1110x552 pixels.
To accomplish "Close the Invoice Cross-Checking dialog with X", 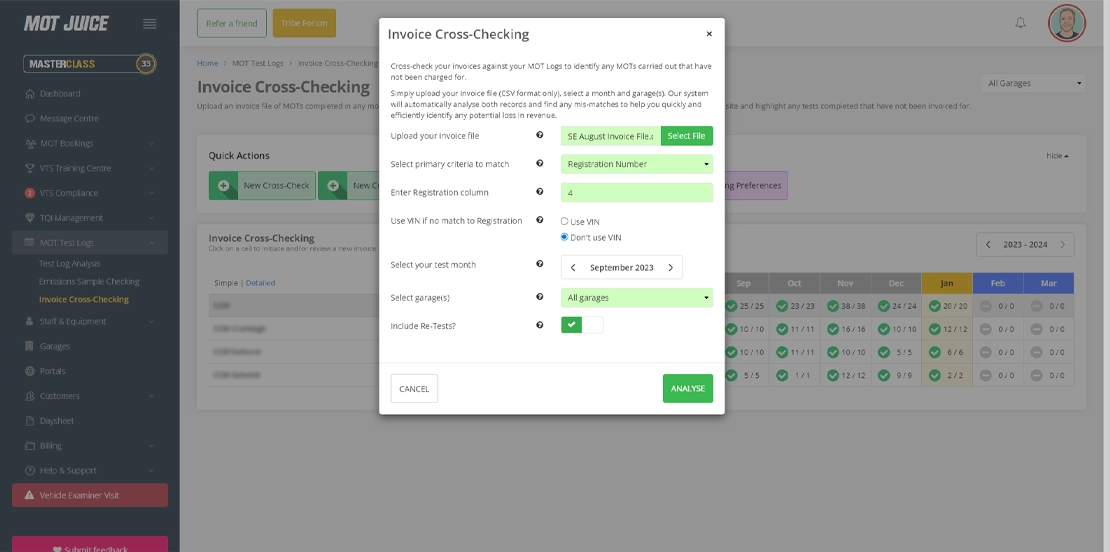I will coord(709,33).
